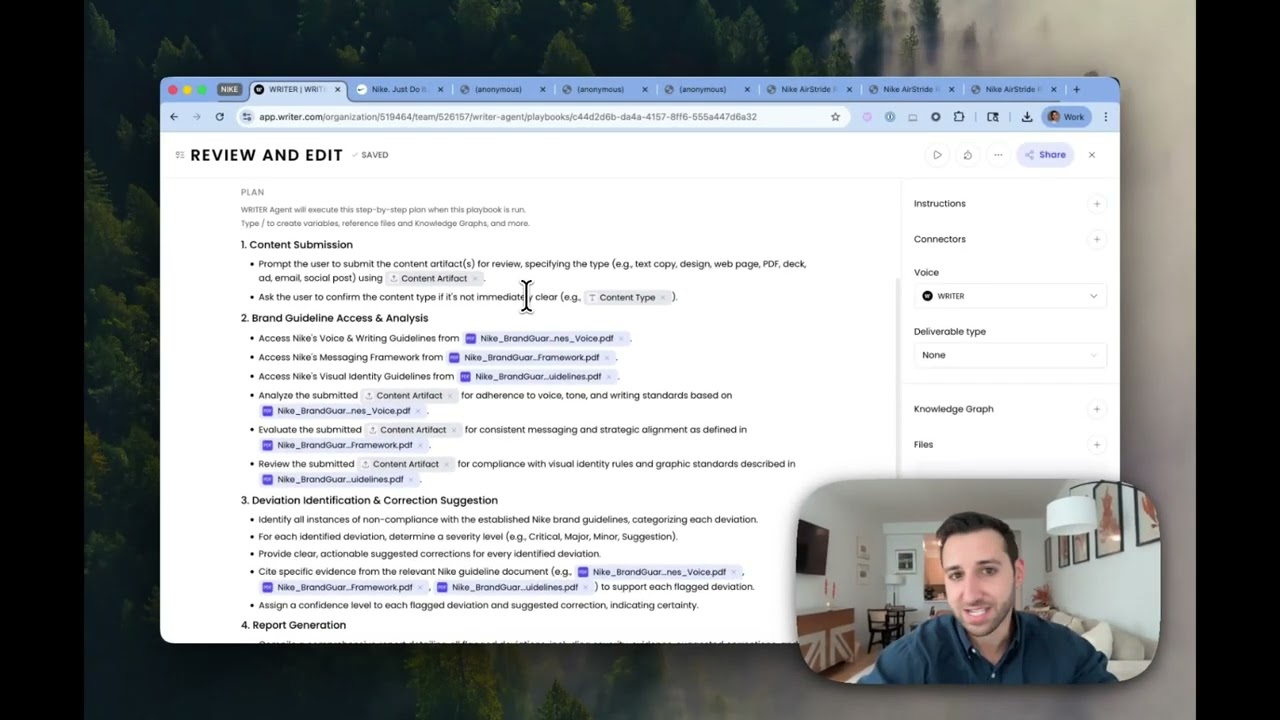Open a new browser tab with plus
This screenshot has width=1280, height=720.
point(1076,89)
